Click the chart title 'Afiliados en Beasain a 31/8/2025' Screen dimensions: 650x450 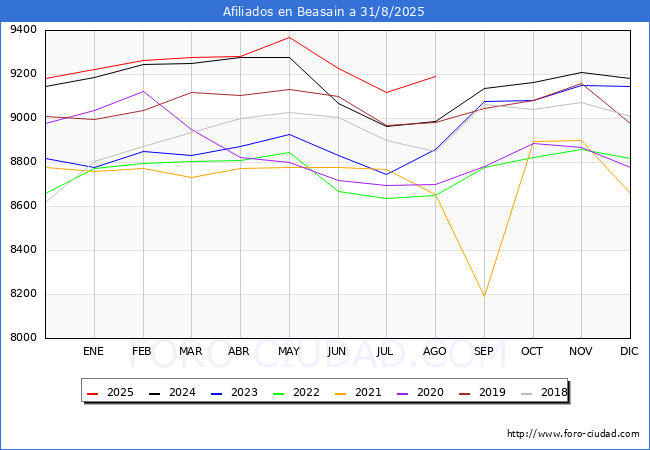(323, 12)
